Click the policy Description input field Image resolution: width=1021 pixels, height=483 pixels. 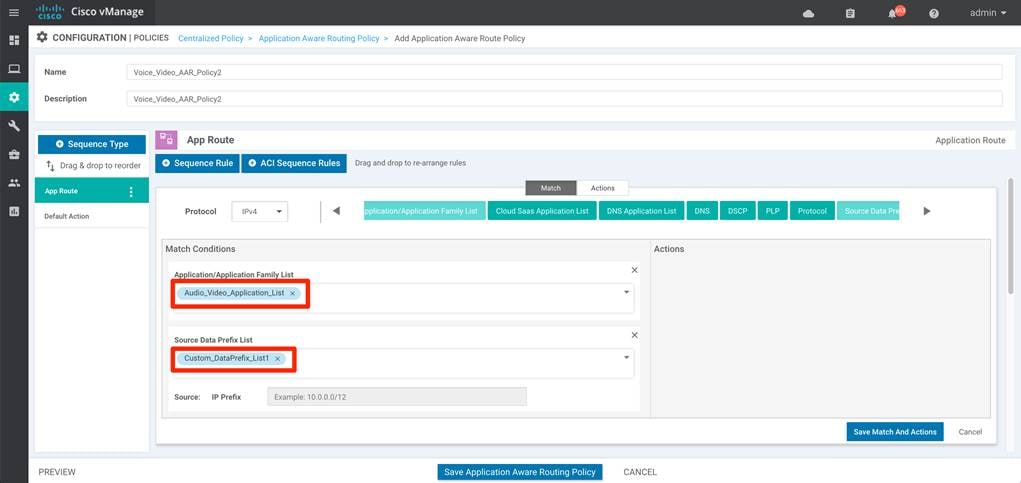tap(564, 99)
